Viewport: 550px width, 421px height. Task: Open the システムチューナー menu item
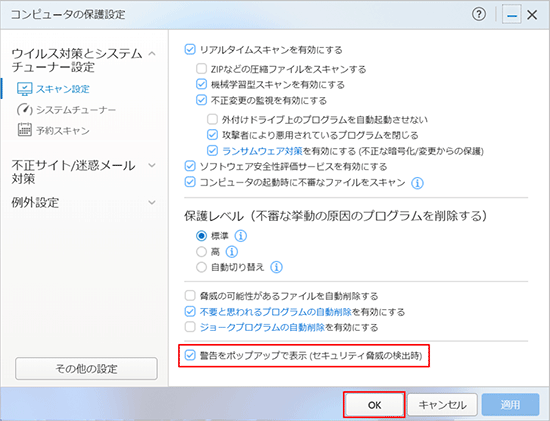tap(76, 110)
